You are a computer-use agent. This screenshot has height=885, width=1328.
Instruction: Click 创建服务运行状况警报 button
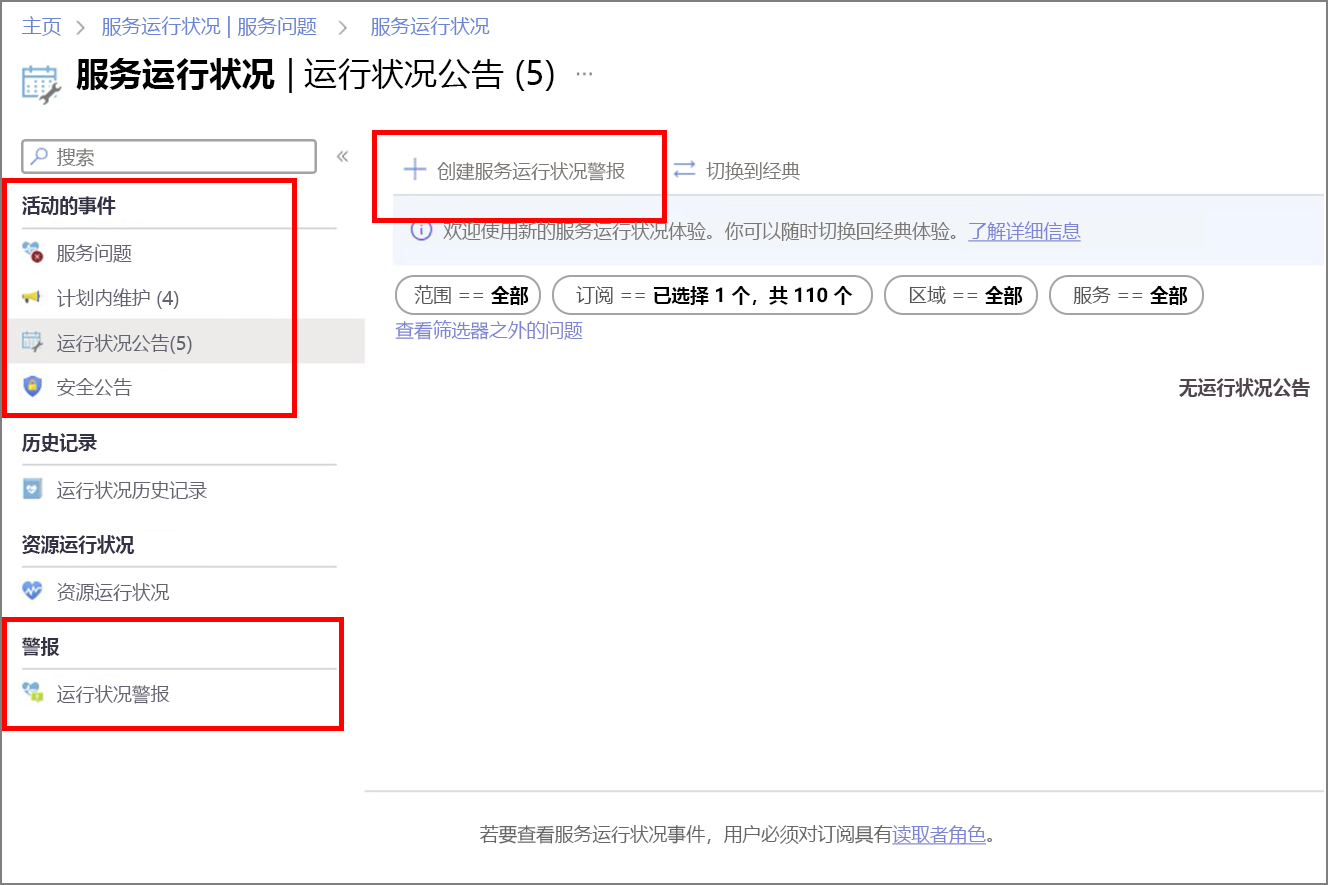(x=514, y=170)
